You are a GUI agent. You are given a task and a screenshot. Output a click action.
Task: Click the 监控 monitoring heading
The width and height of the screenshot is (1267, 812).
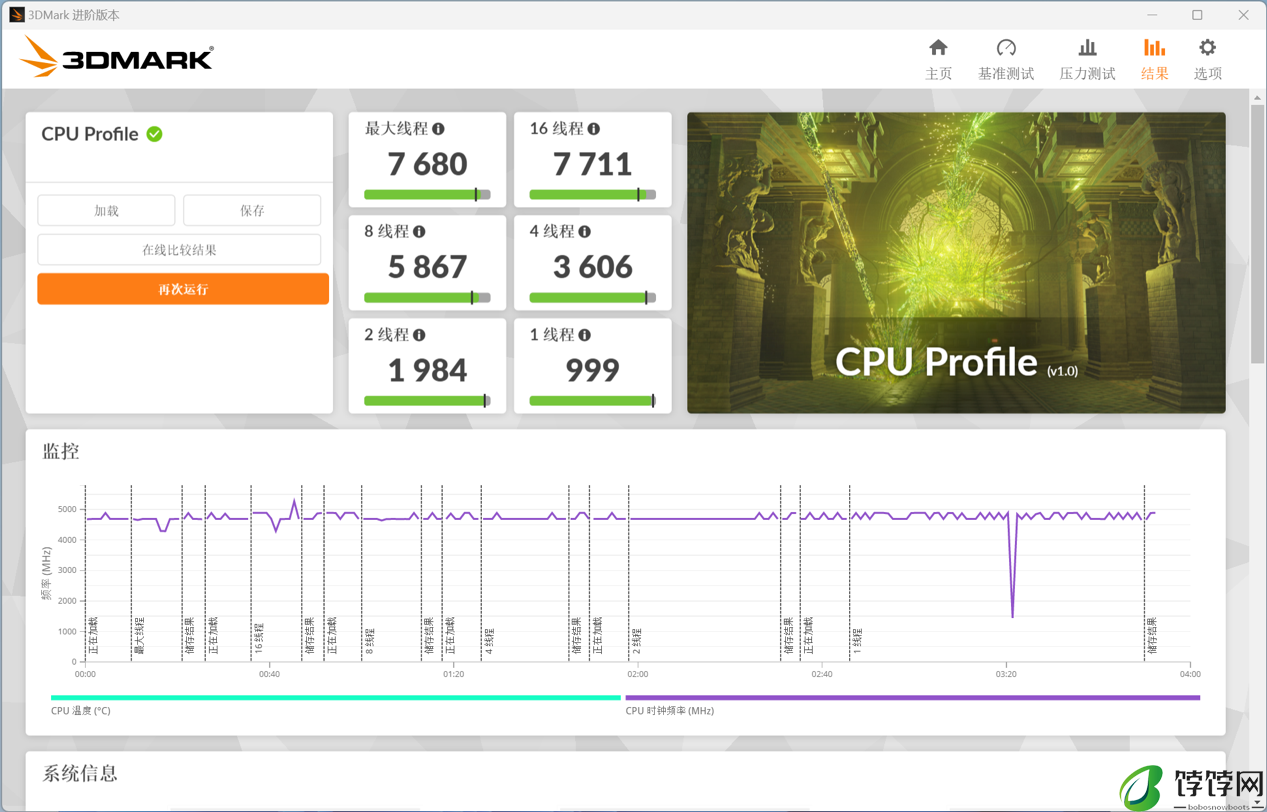tap(61, 451)
